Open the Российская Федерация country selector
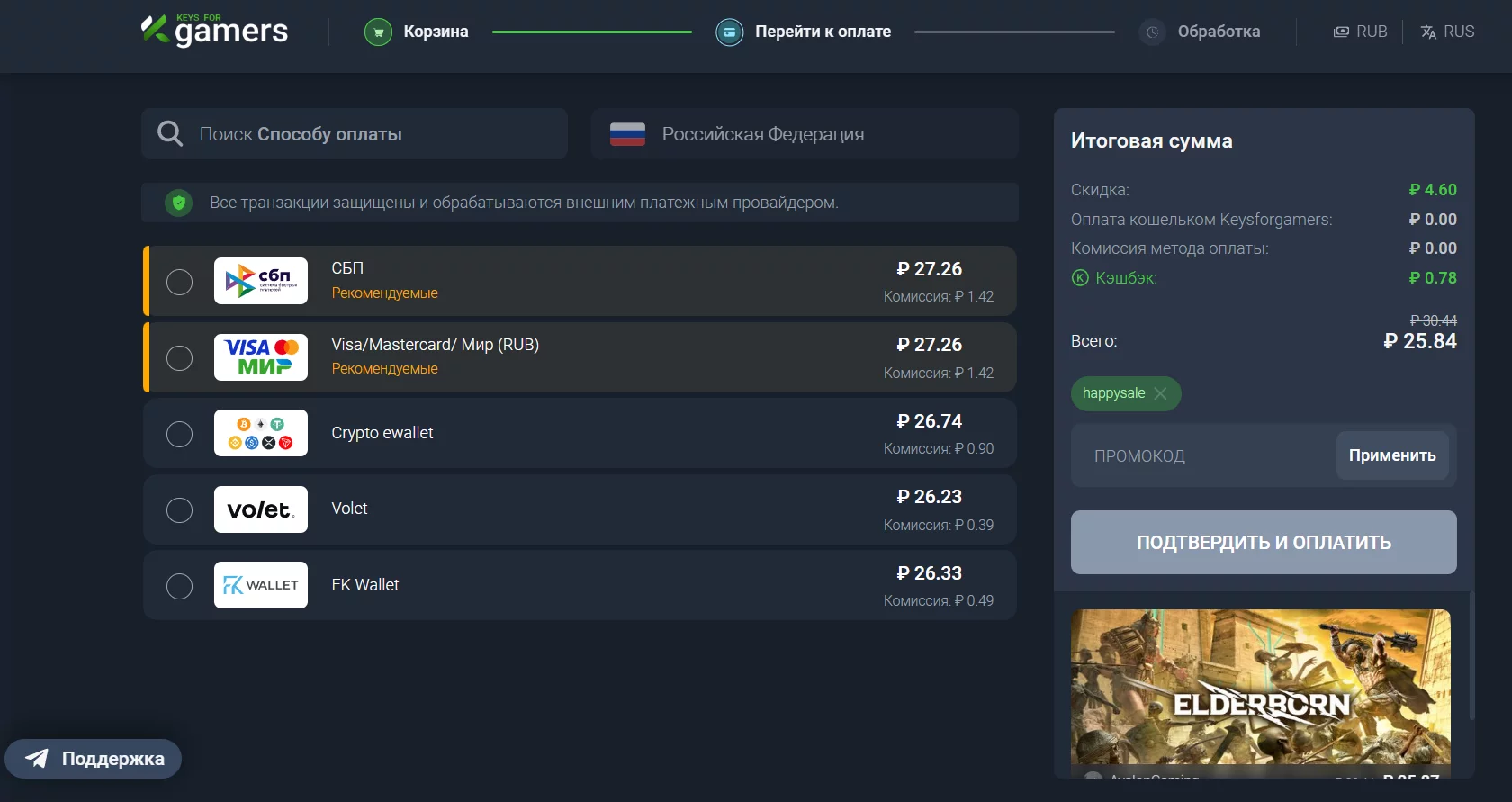 point(805,134)
